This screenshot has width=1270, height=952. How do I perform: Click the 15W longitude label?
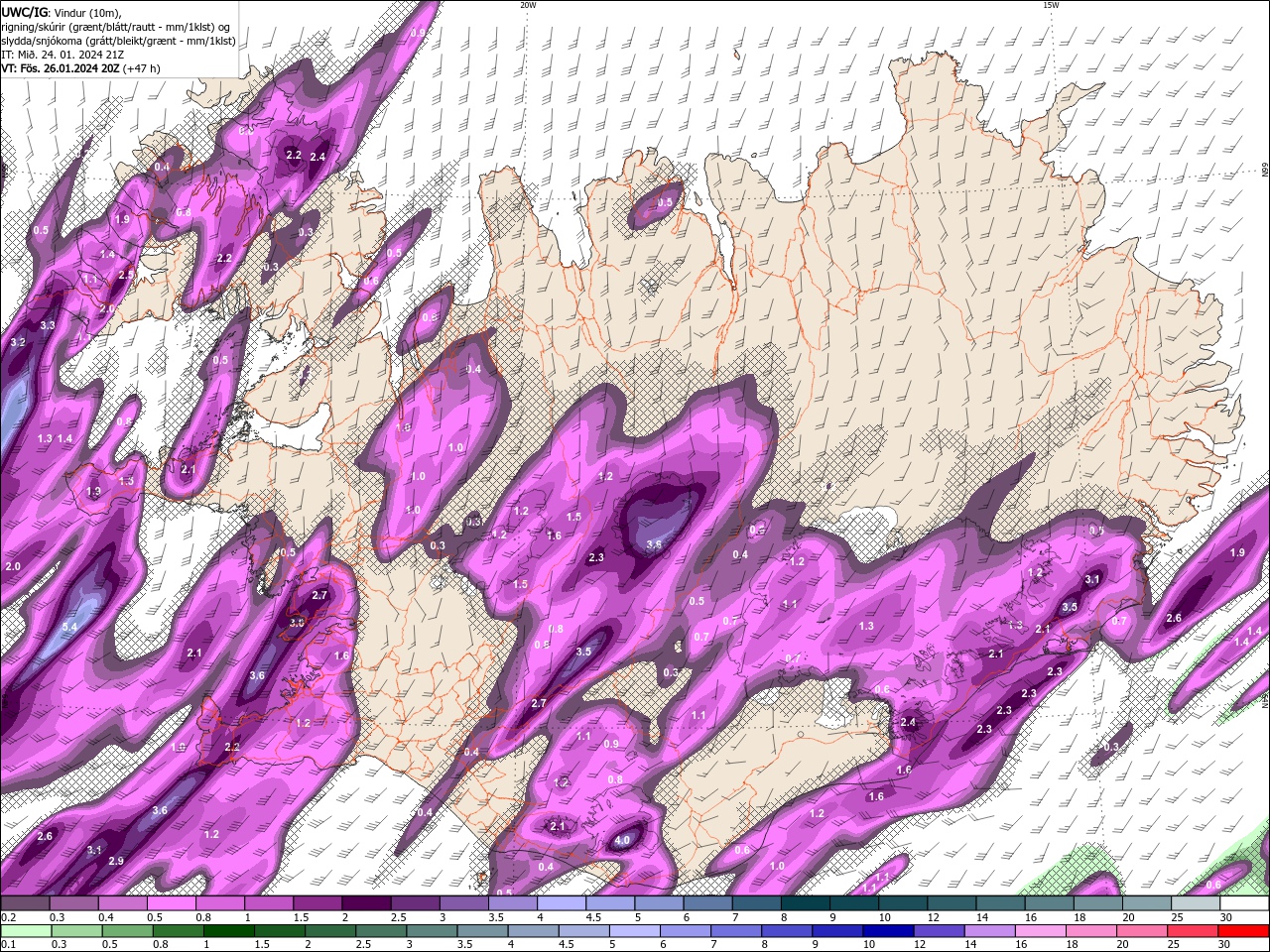(x=1051, y=5)
